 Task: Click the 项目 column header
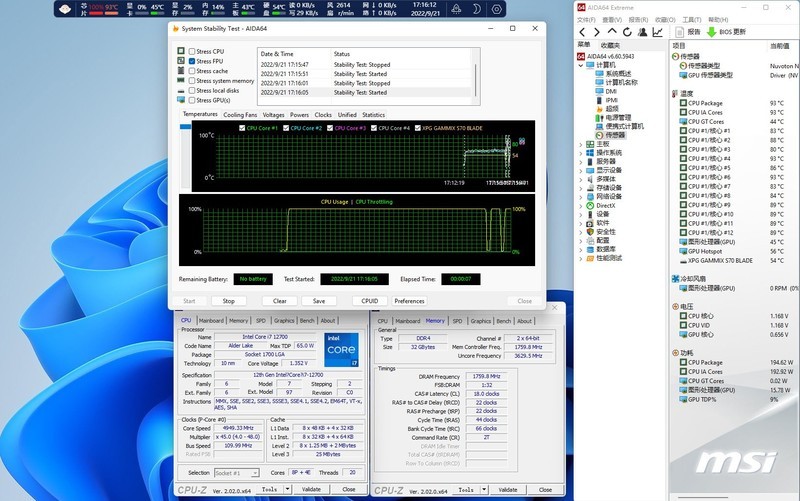coord(679,46)
